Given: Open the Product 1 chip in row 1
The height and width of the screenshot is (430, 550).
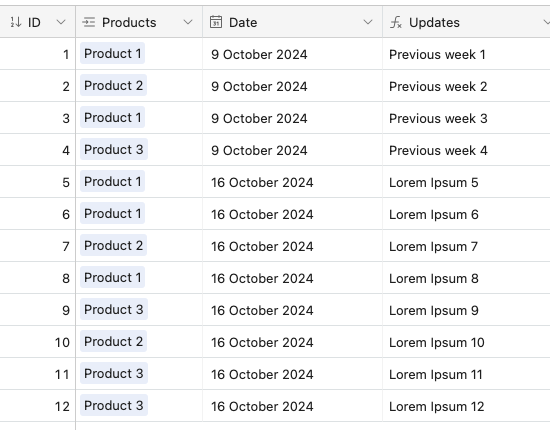Looking at the screenshot, I should click(x=113, y=53).
